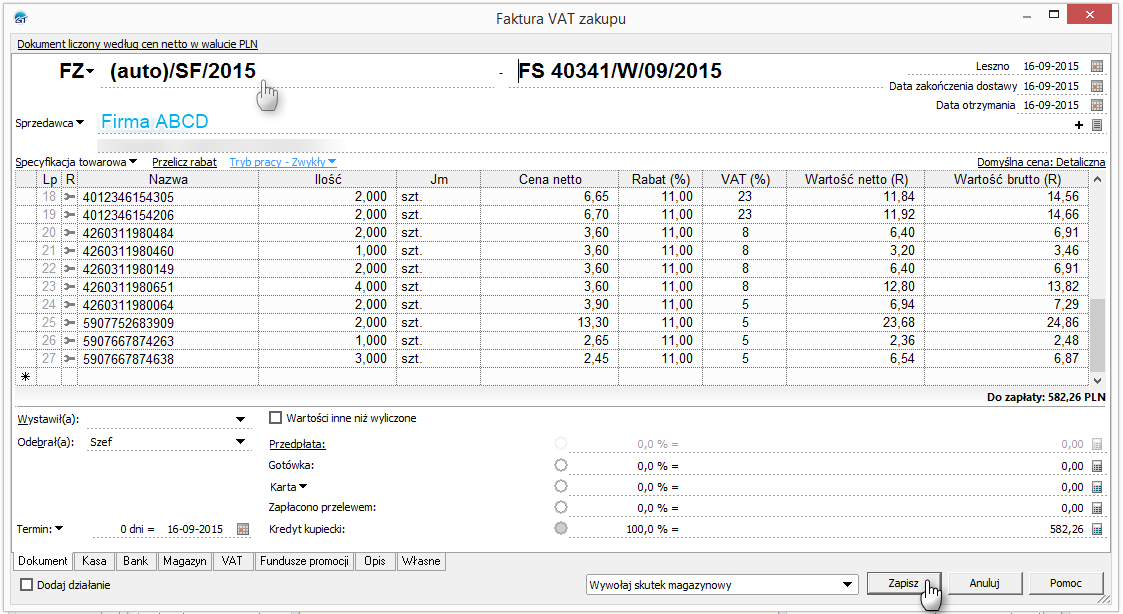Viewport: 1123px width, 614px height.
Task: Open seller details list icon
Action: [1097, 125]
